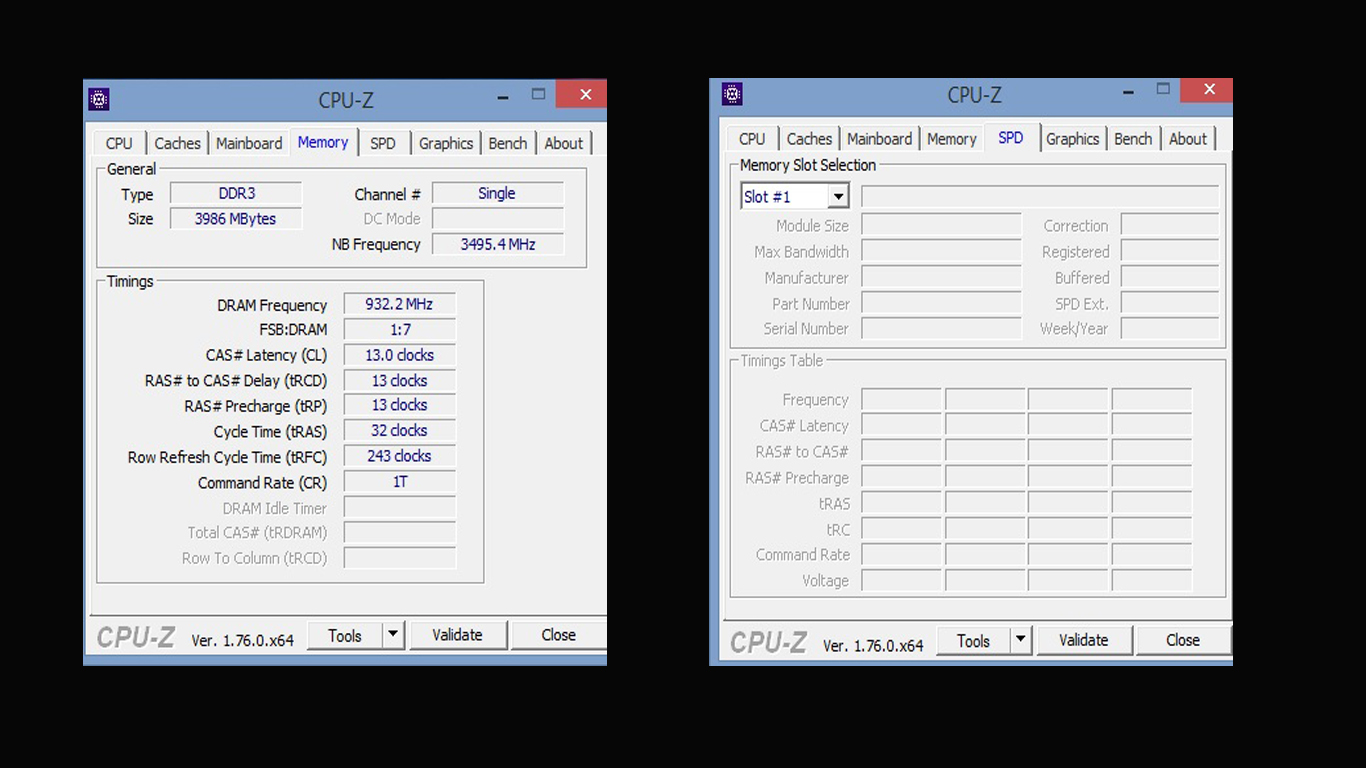Show the About tab in the SPD window
The width and height of the screenshot is (1366, 768).
point(1188,139)
